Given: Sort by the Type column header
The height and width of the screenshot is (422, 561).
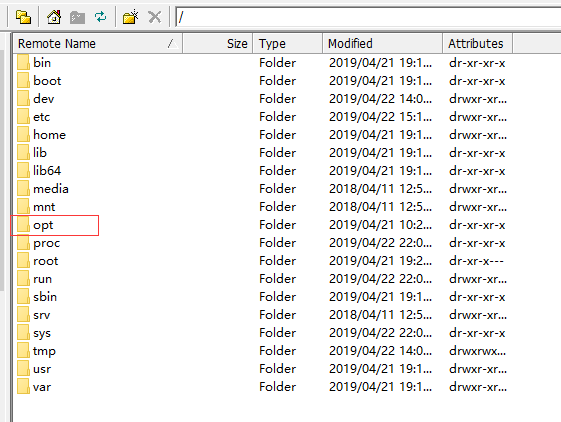Looking at the screenshot, I should pos(288,44).
